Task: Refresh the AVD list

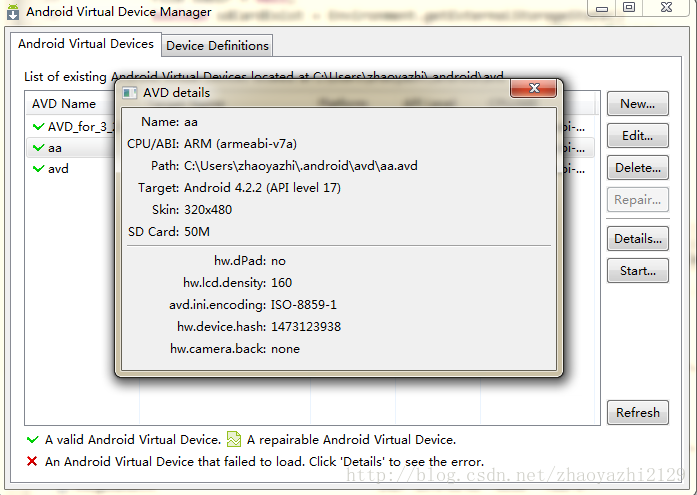Action: click(x=637, y=412)
